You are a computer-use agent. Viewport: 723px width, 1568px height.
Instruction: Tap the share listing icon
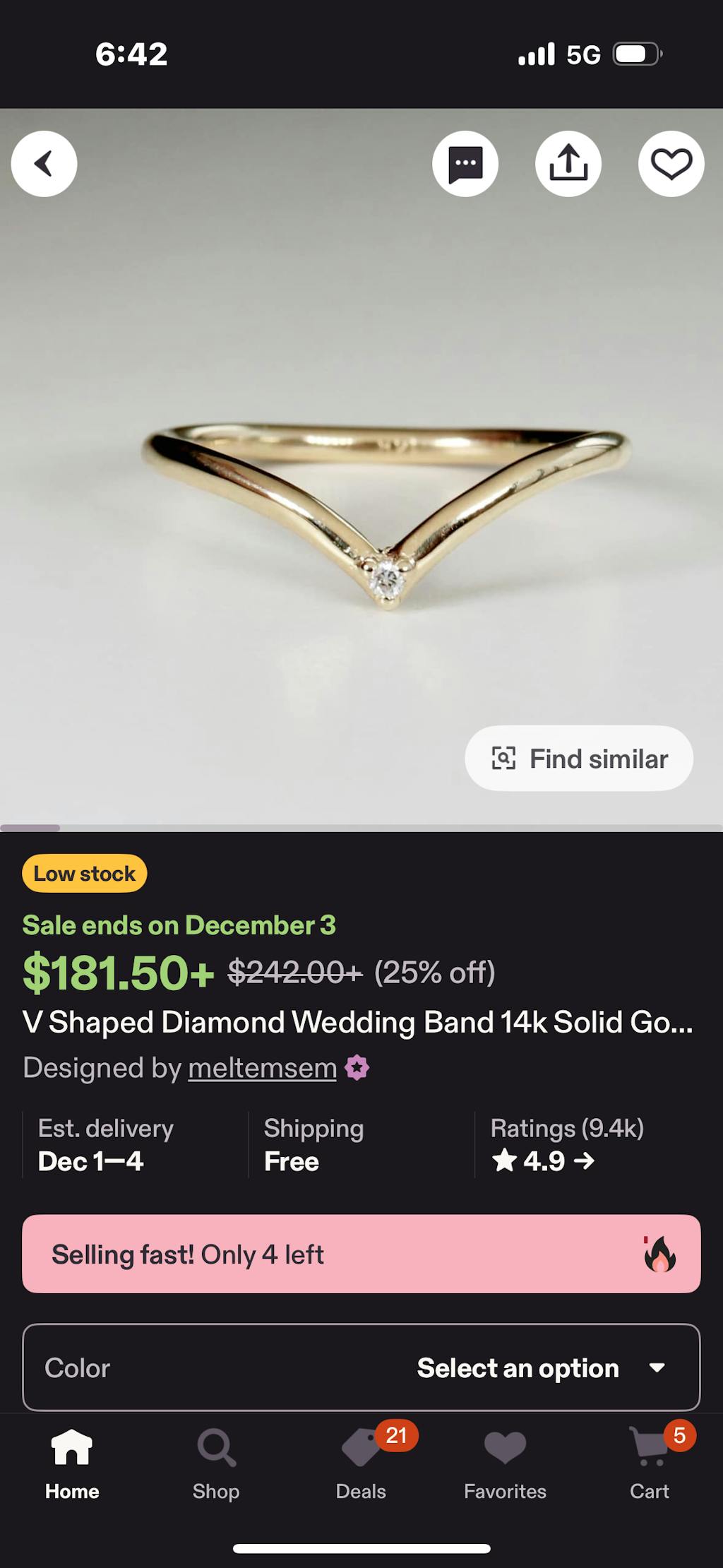click(568, 164)
